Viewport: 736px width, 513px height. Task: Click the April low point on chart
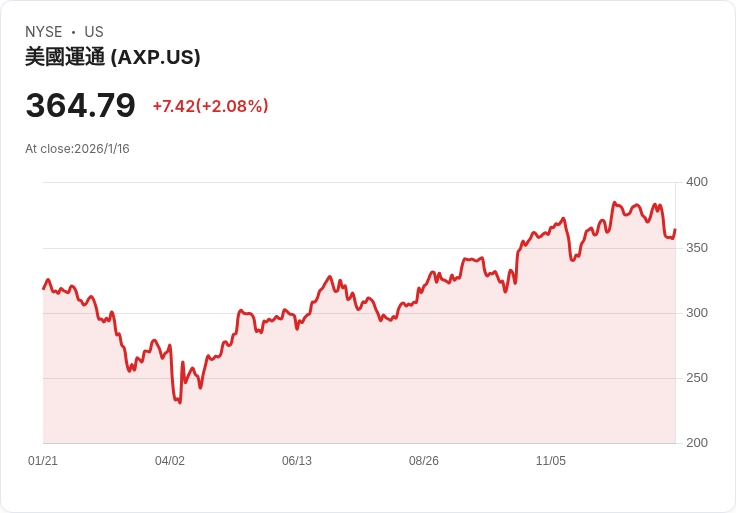pos(180,402)
